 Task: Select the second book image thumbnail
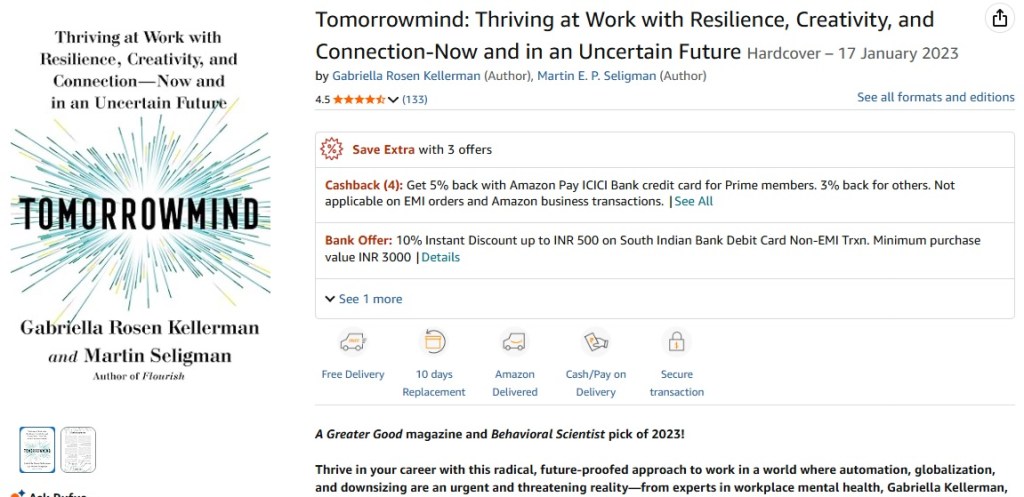coord(78,449)
